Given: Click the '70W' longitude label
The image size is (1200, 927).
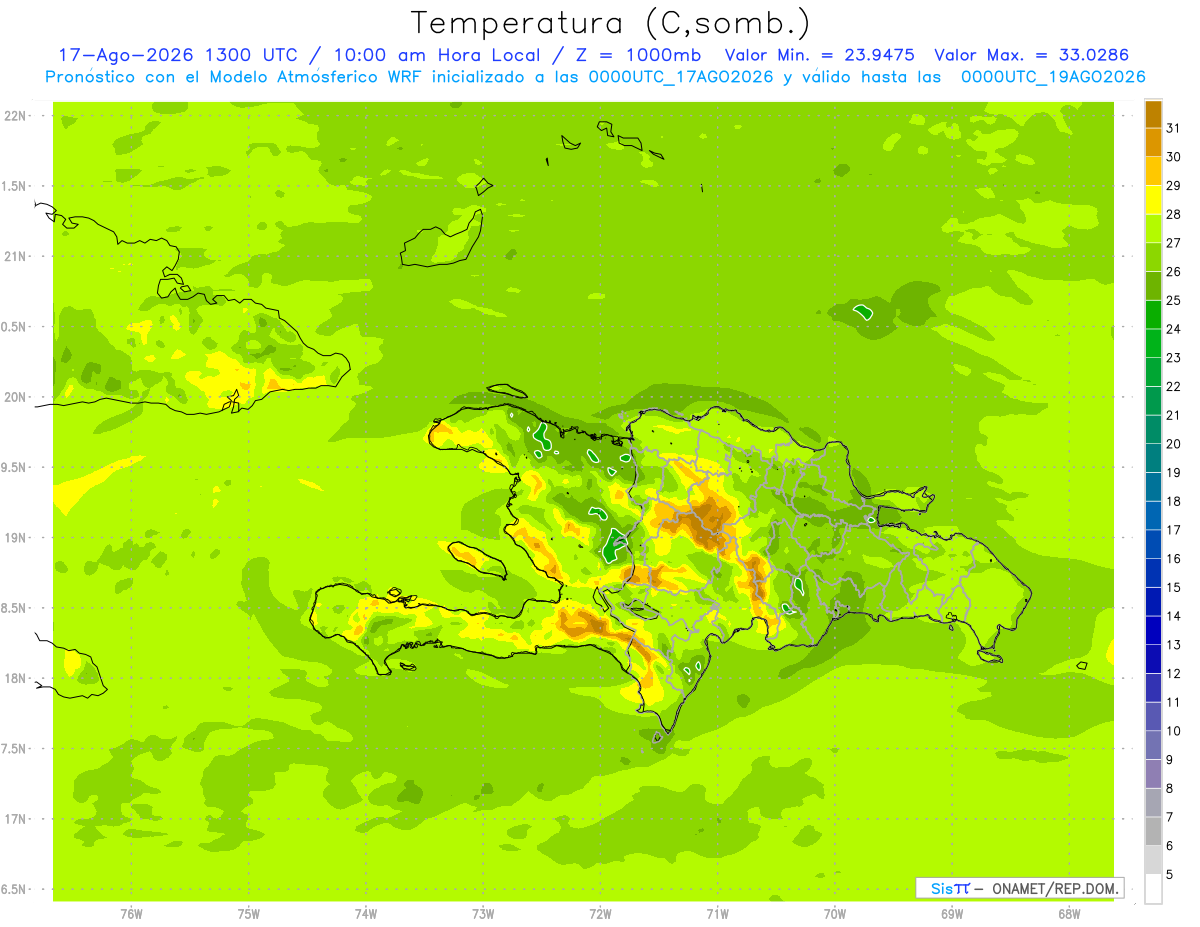Looking at the screenshot, I should (835, 914).
